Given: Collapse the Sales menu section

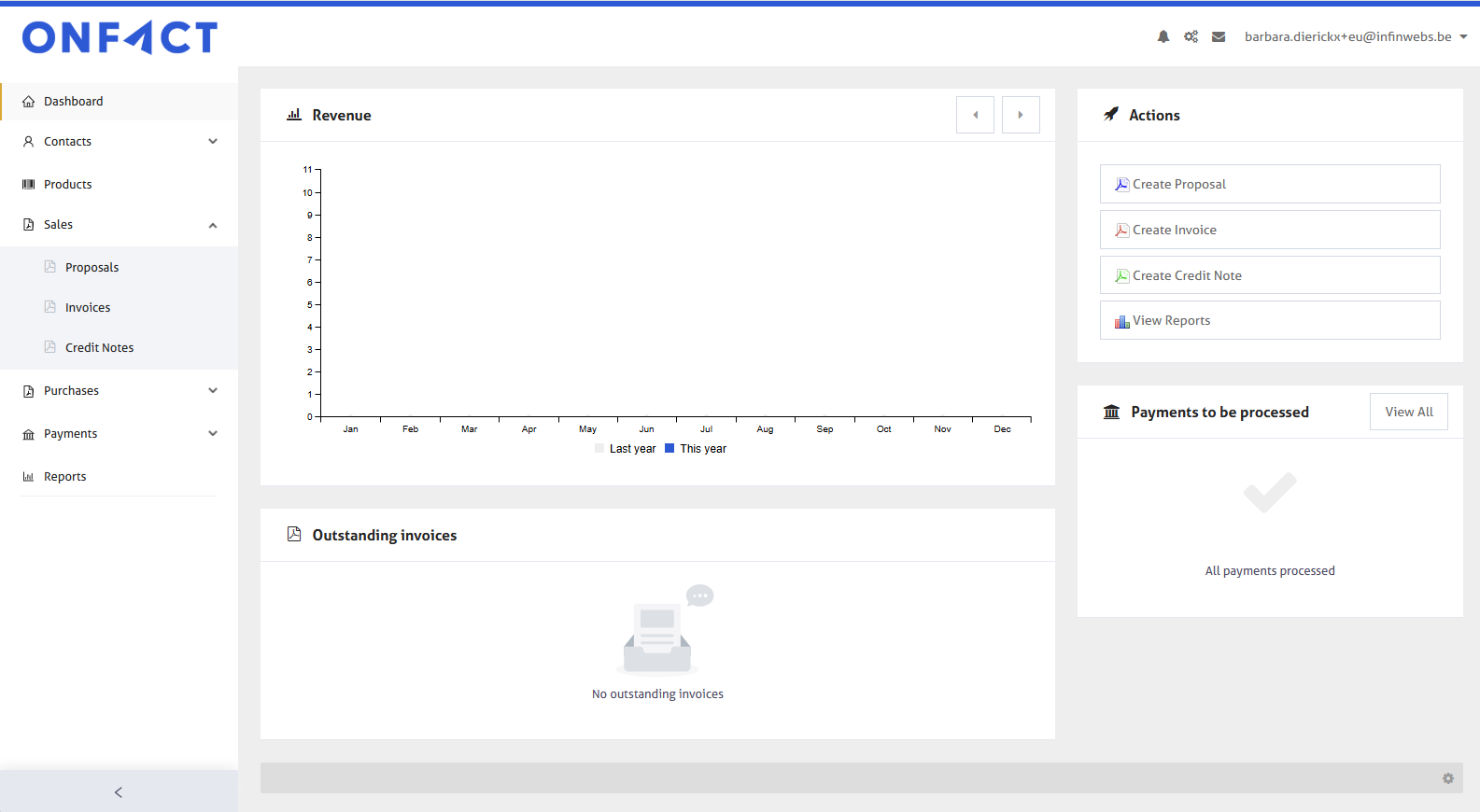Looking at the screenshot, I should 213,225.
